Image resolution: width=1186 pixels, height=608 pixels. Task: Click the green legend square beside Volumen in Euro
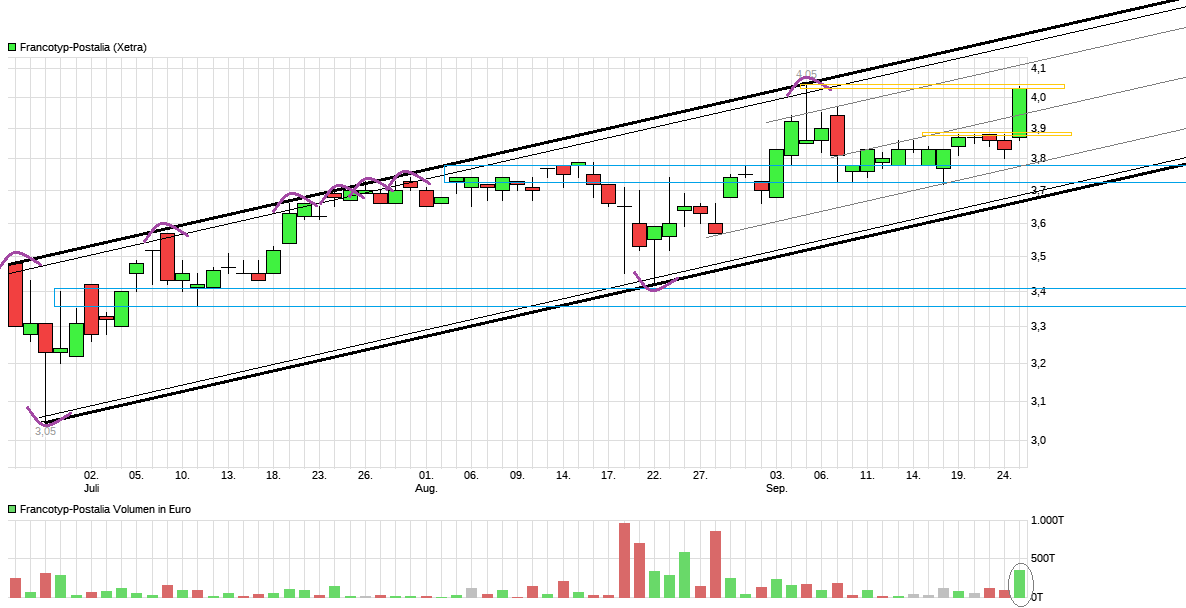(x=12, y=510)
